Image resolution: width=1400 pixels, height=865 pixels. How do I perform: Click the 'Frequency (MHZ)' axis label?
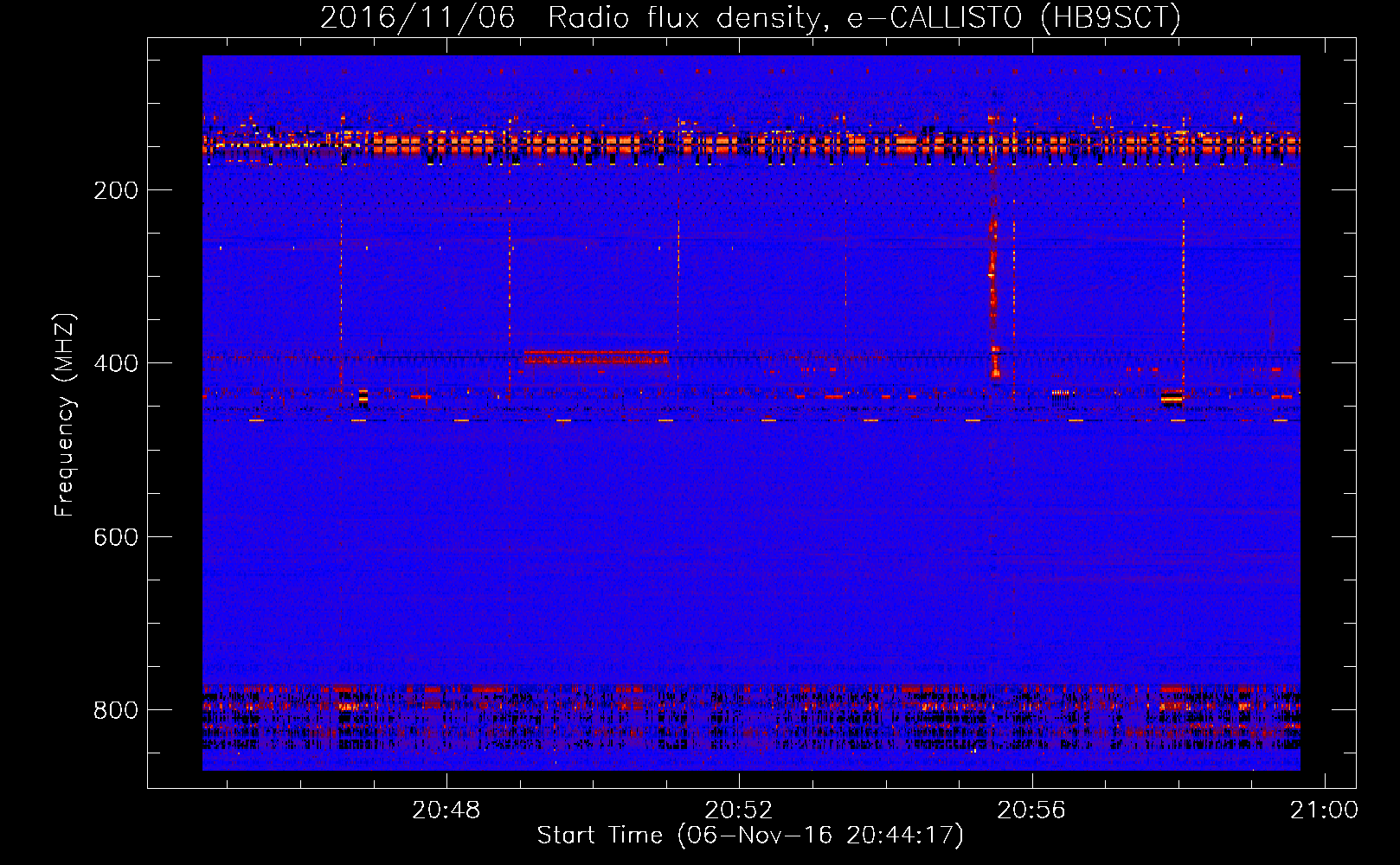click(65, 414)
